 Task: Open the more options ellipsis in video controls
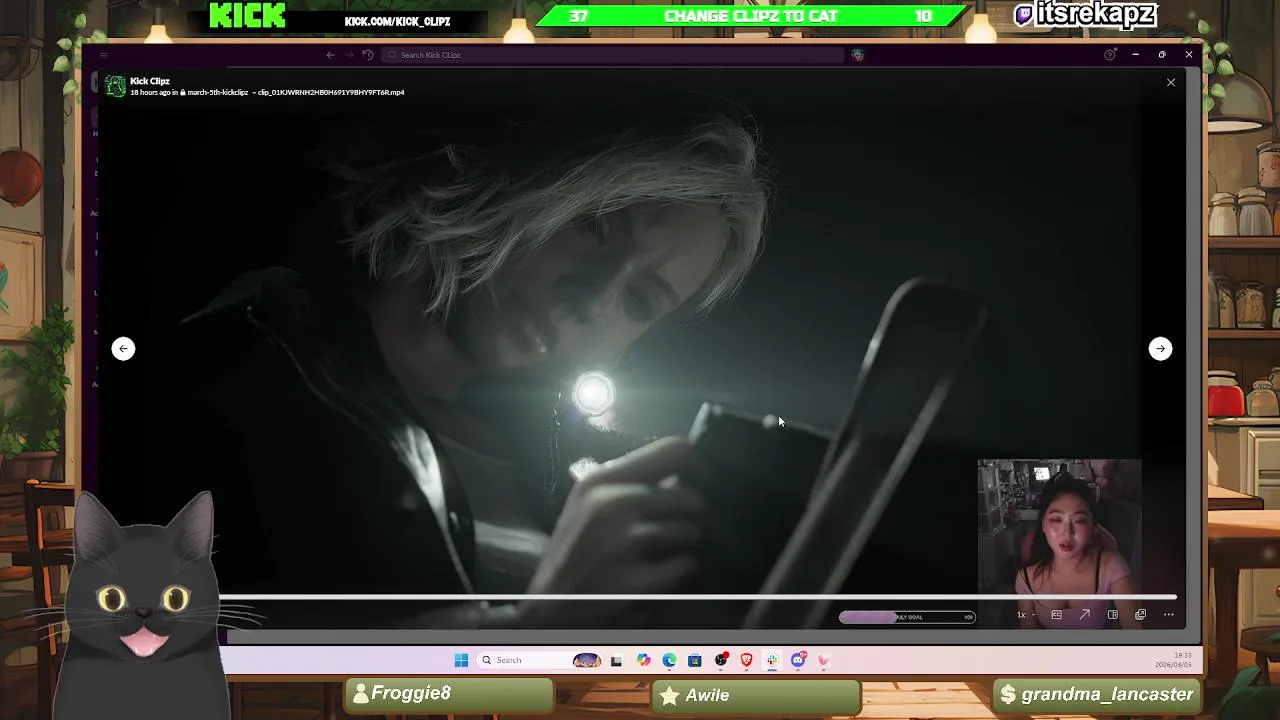pos(1168,615)
